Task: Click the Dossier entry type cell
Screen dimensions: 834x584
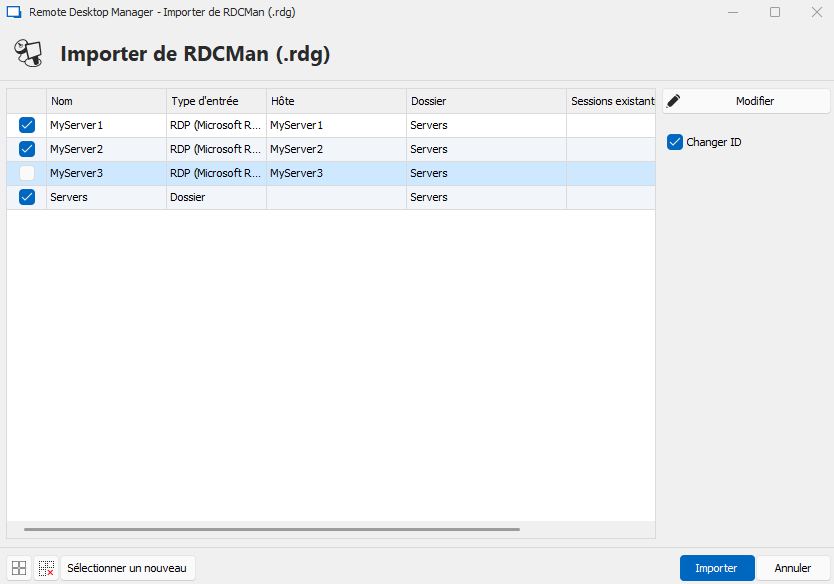Action: (216, 197)
